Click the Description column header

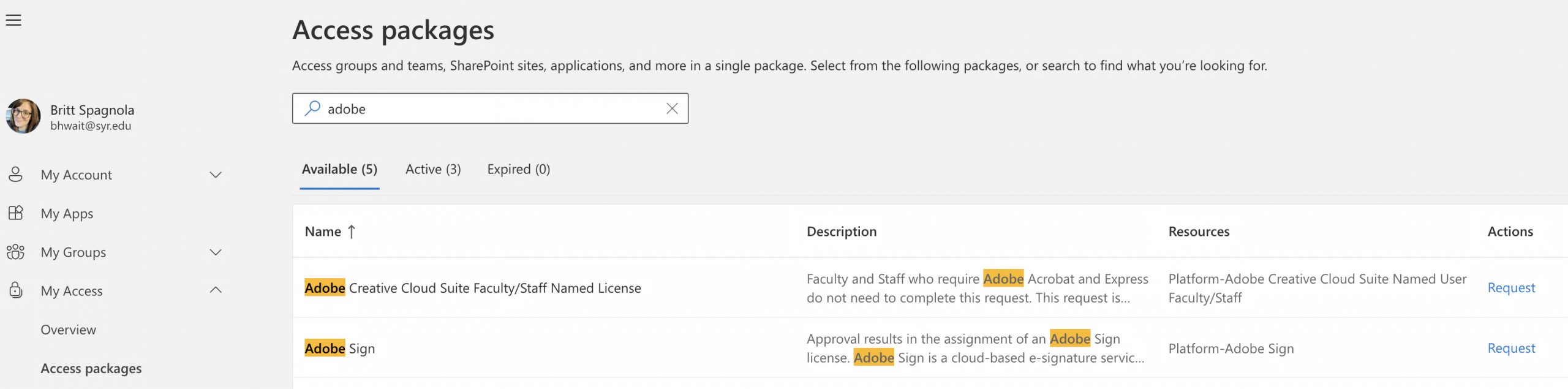(x=842, y=232)
